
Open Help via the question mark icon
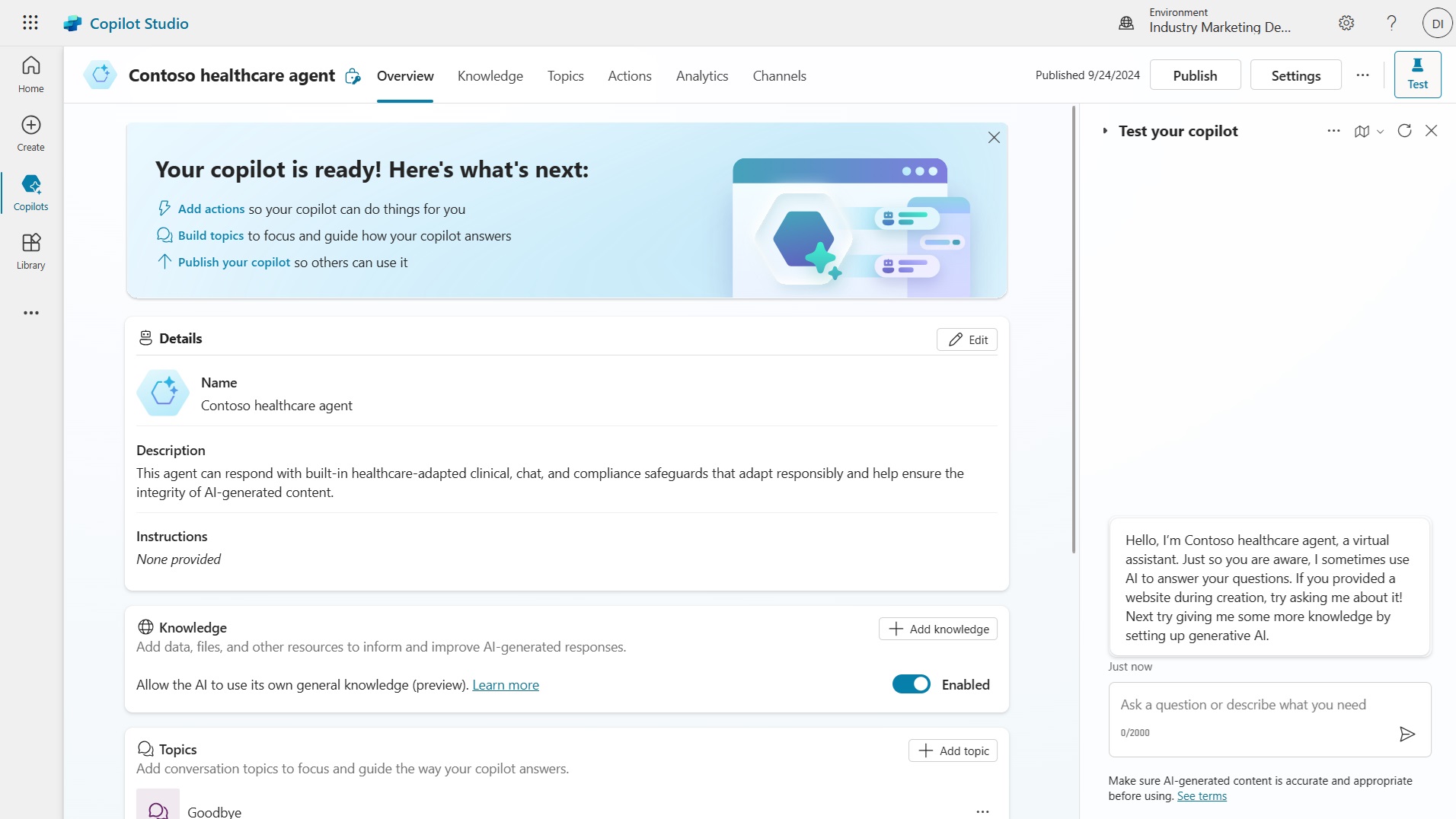[1391, 23]
